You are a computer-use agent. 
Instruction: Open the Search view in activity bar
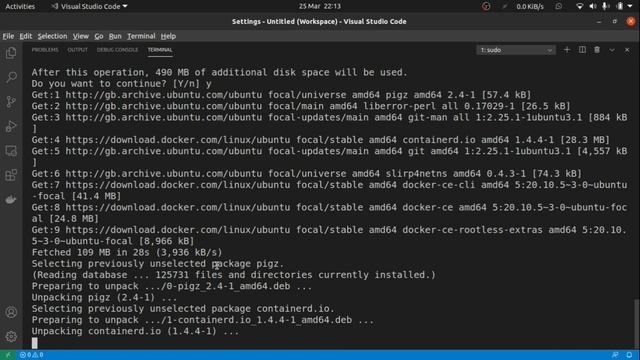[x=11, y=77]
